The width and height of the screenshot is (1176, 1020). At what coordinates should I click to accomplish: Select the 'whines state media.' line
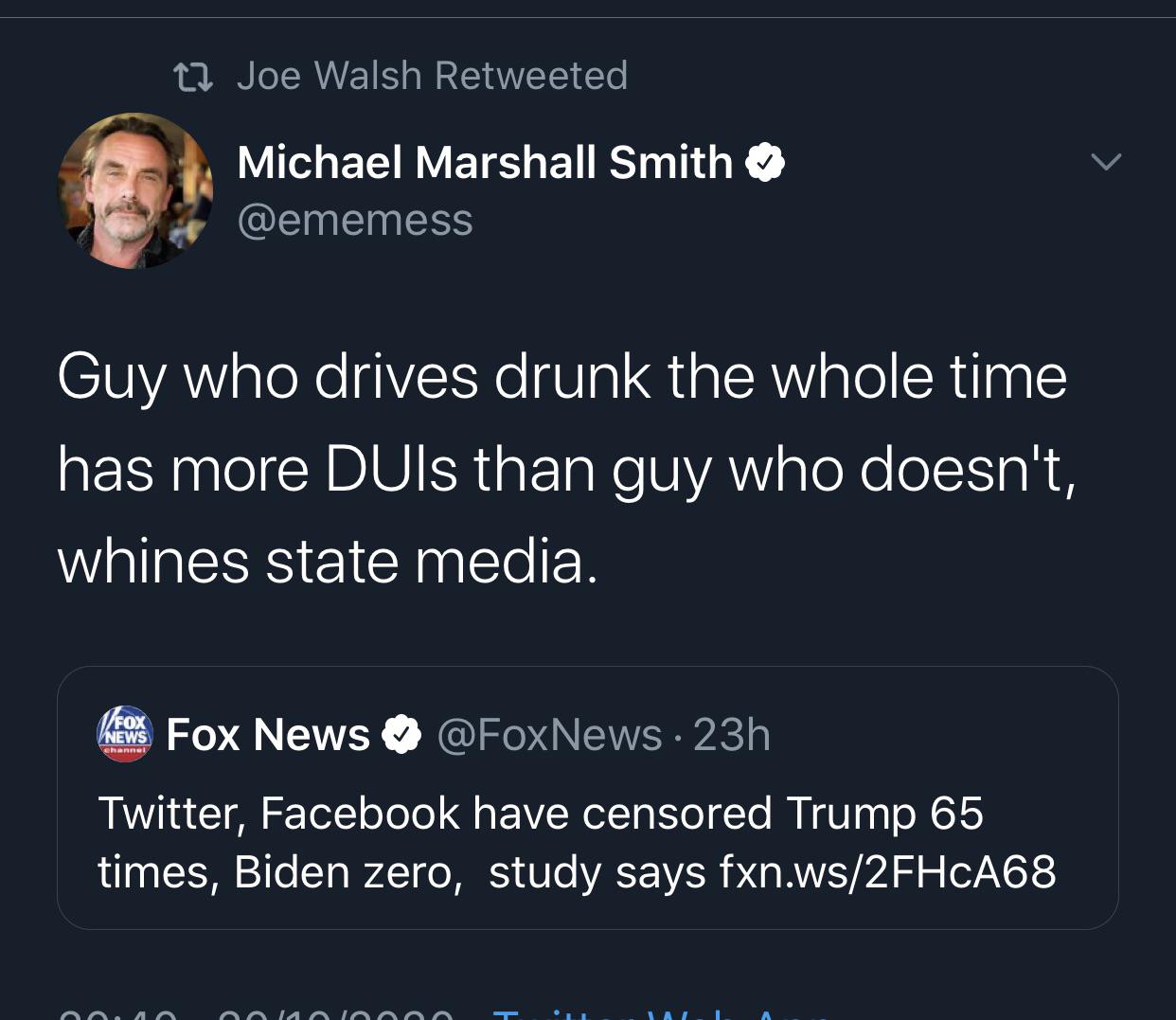point(328,561)
